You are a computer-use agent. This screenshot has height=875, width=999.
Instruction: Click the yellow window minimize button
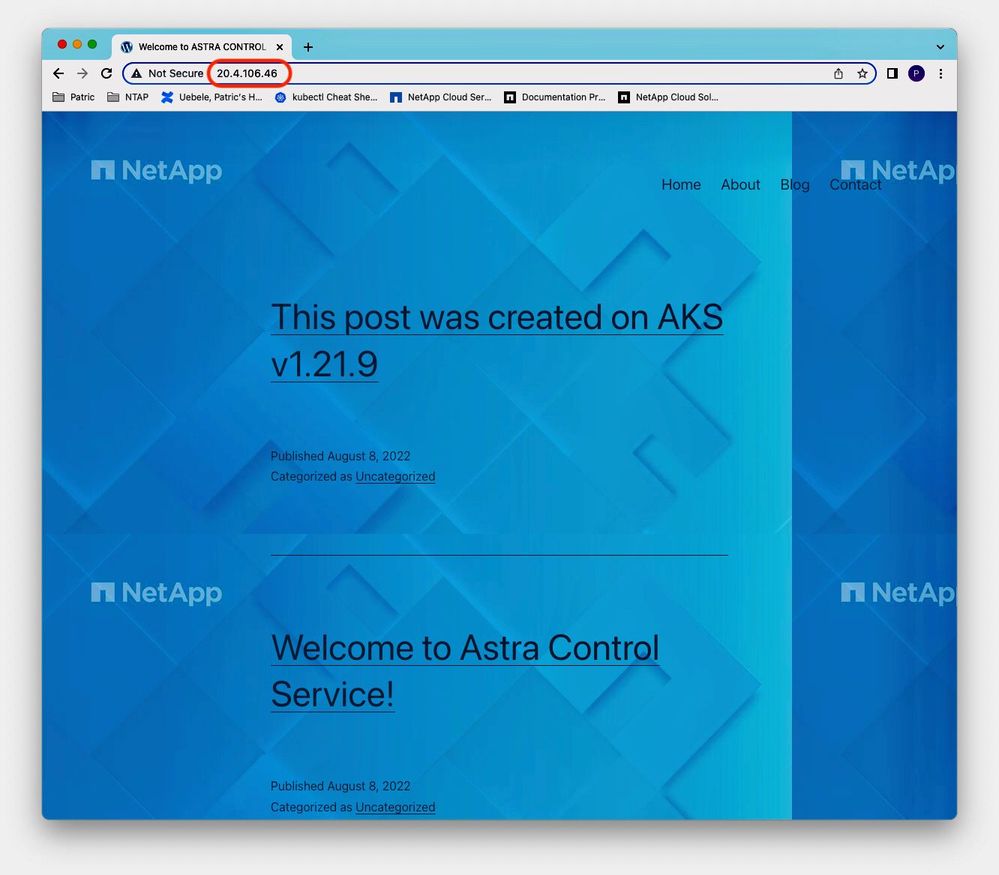click(x=77, y=44)
